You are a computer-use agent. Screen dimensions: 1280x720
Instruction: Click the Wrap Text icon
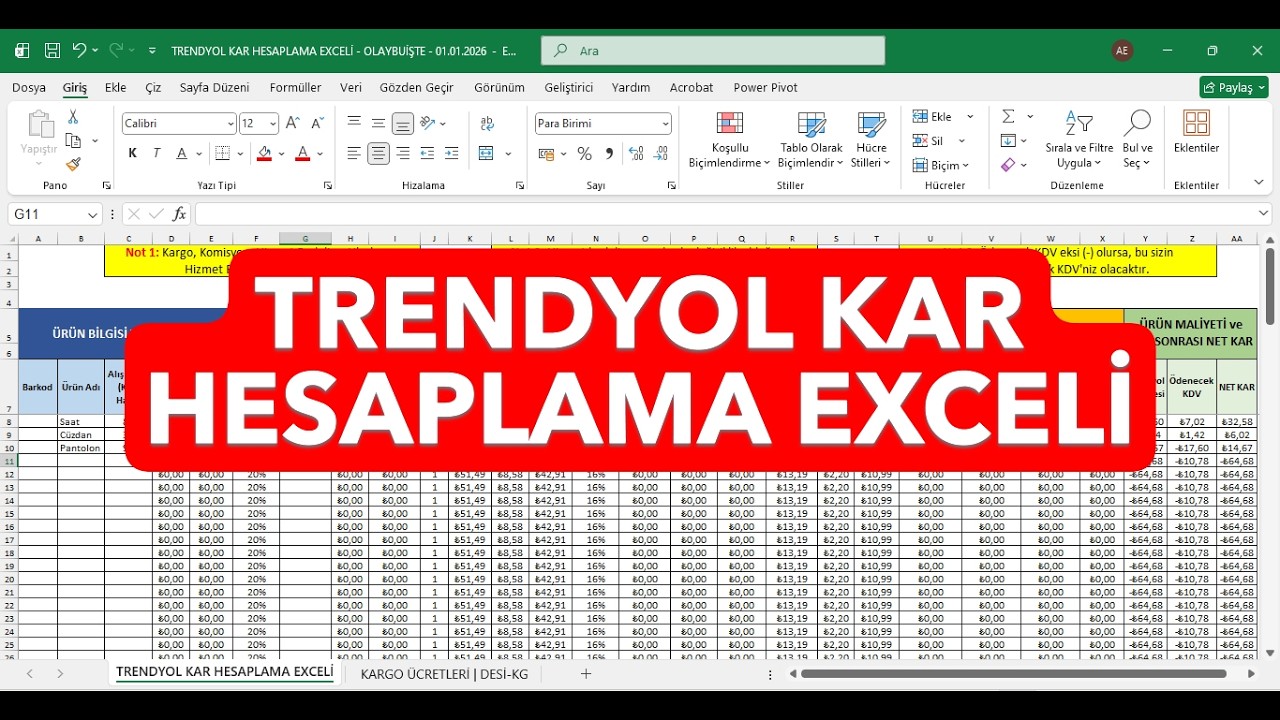(x=487, y=123)
